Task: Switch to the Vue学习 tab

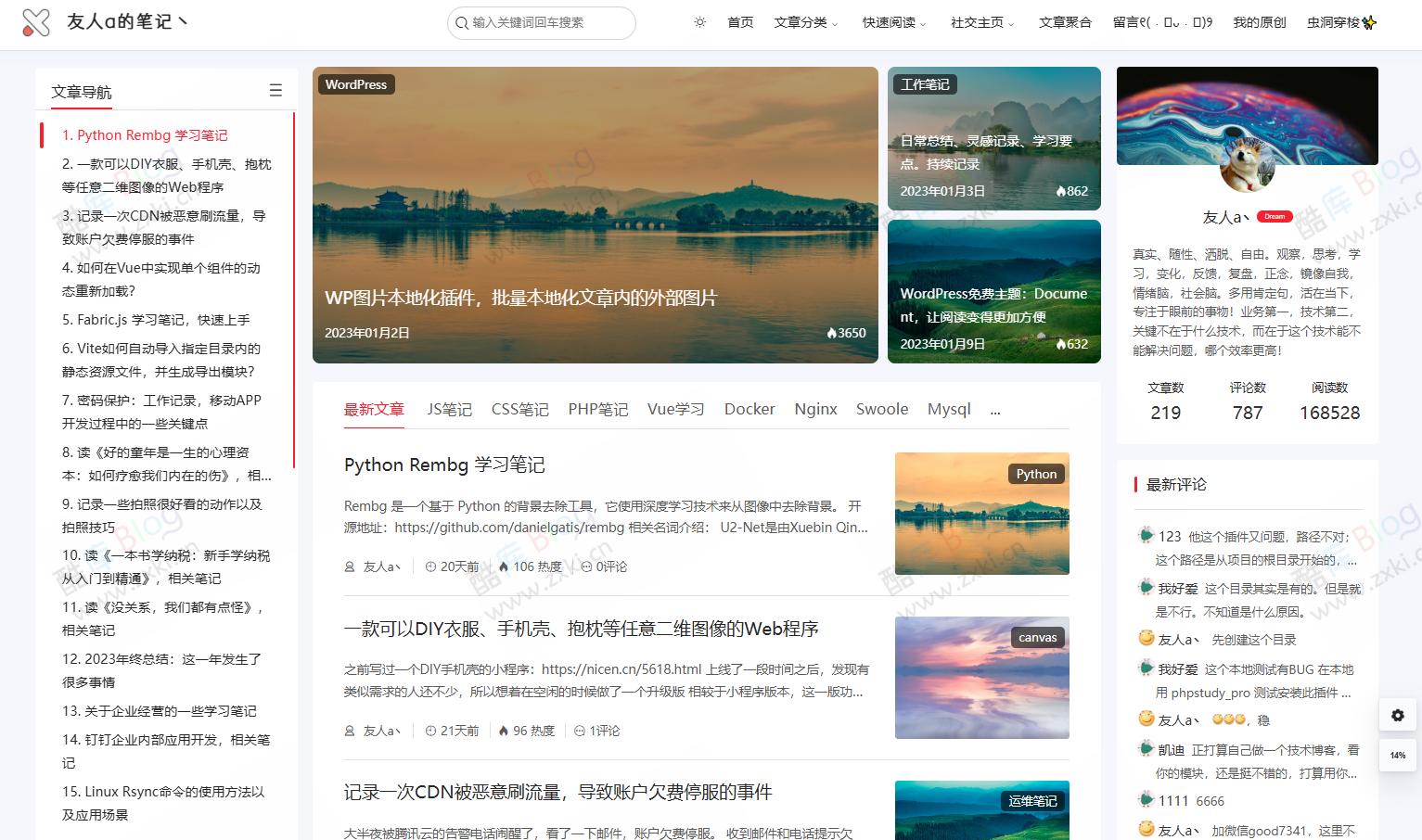Action: [x=675, y=409]
